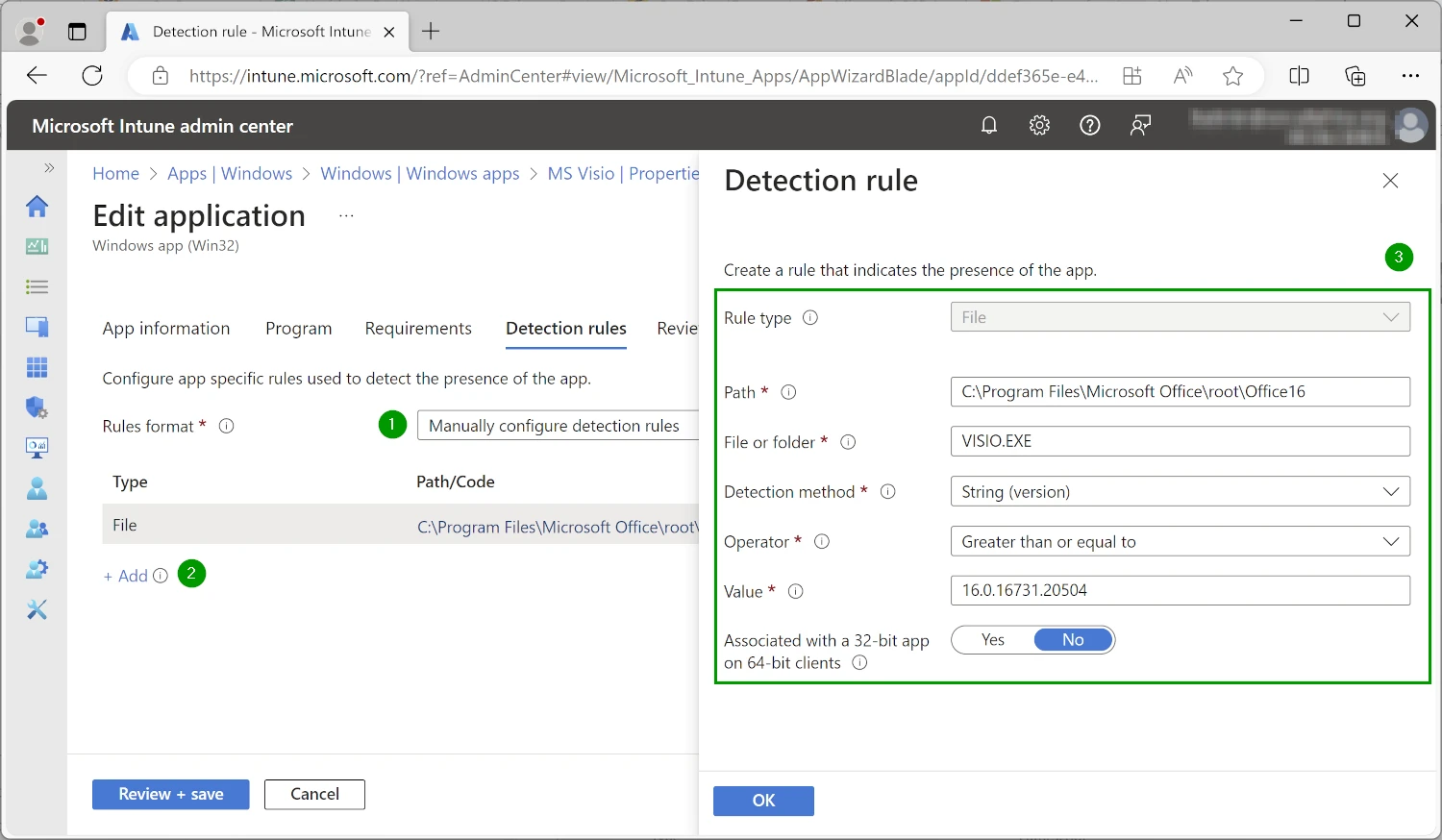Show info tooltip for Detection method
Image resolution: width=1442 pixels, height=840 pixels.
(888, 491)
